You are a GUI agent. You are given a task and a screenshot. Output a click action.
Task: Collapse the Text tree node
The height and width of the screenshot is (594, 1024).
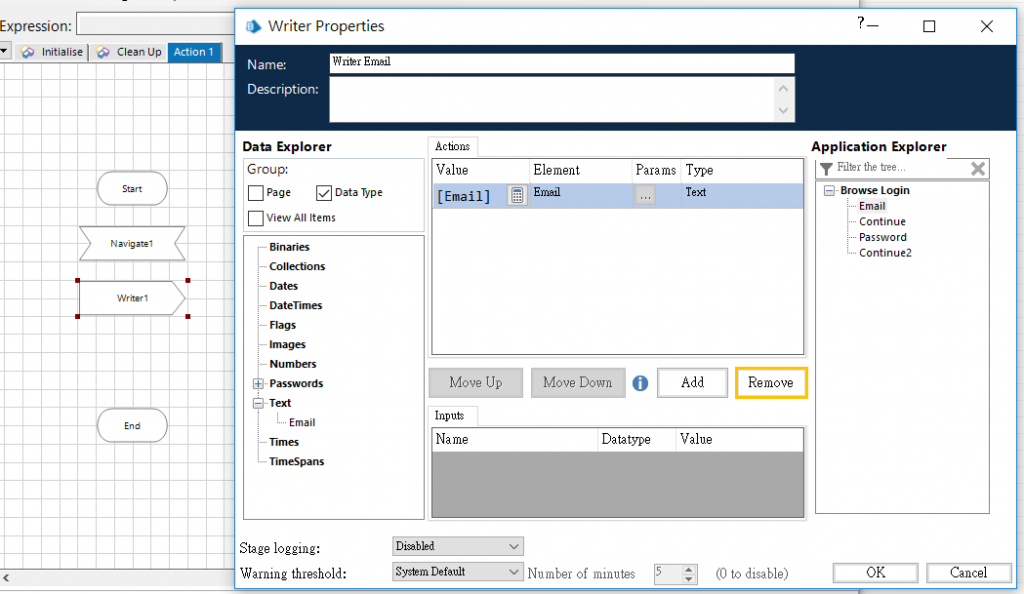tap(259, 403)
